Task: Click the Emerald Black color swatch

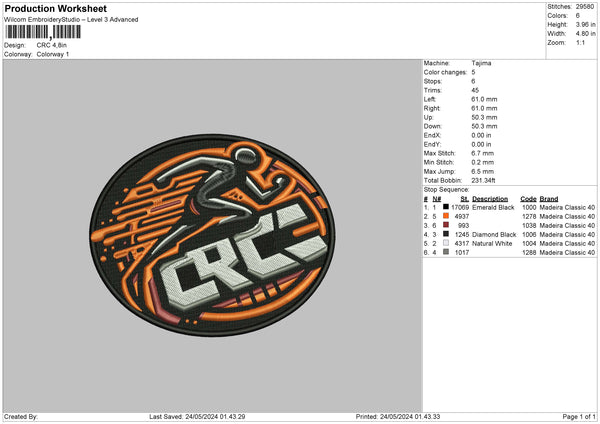Action: pos(446,207)
